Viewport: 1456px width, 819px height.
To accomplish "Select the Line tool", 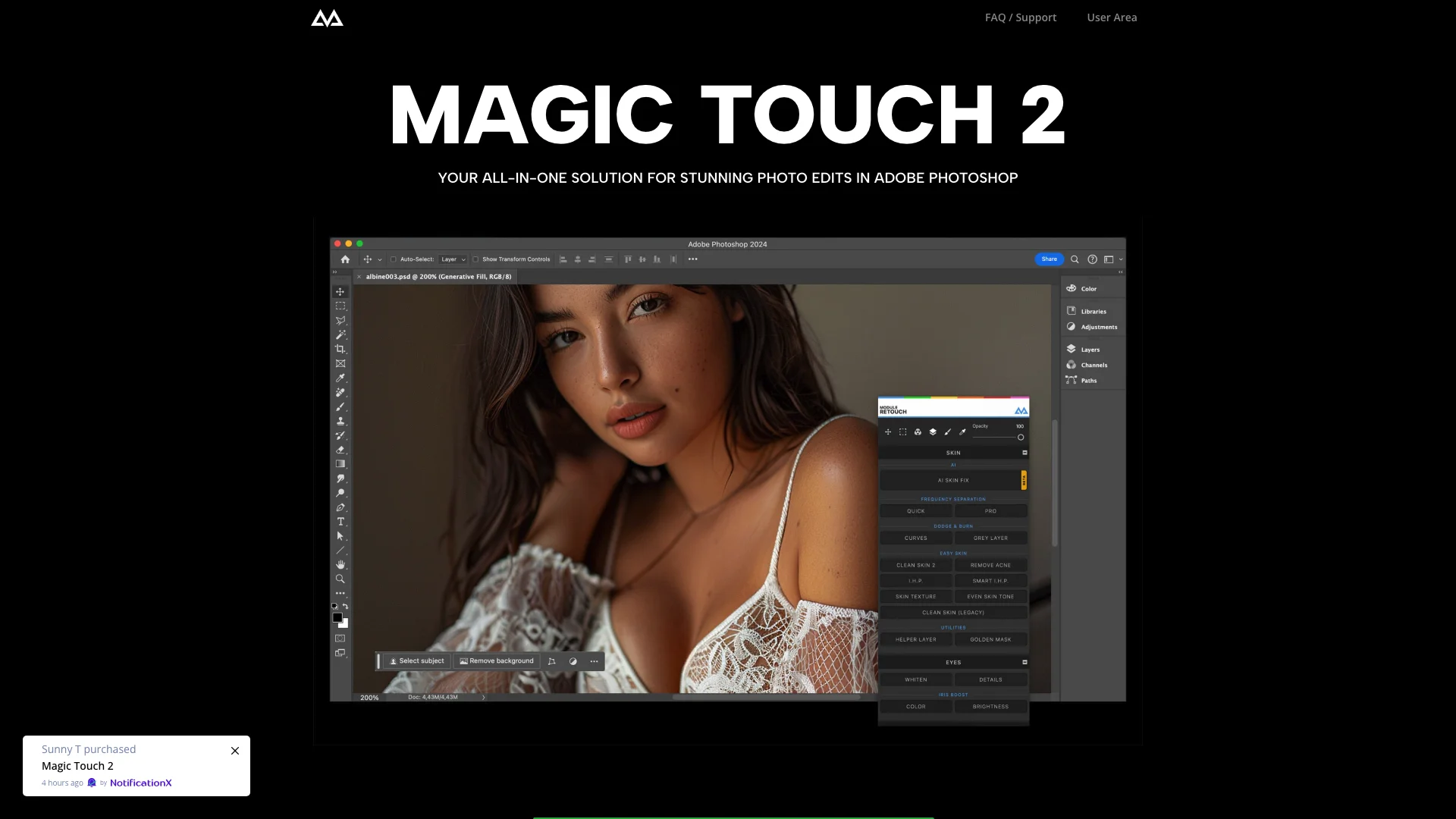I will 340,551.
